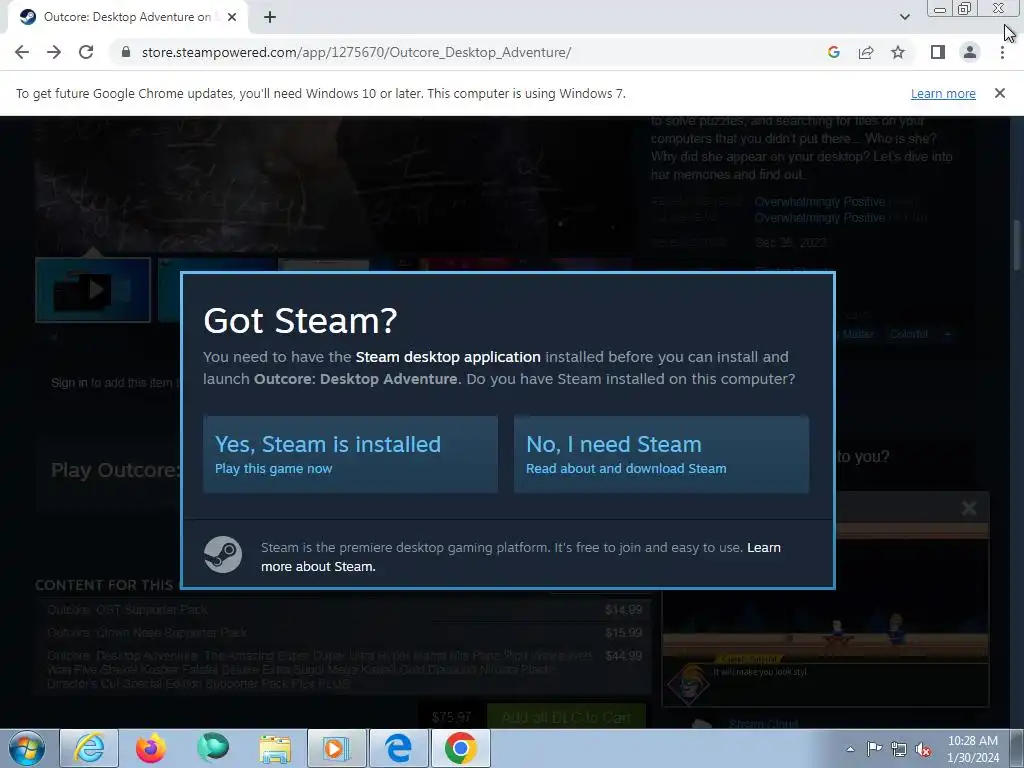Click the page vertical scrollbar
The height and width of the screenshot is (768, 1024).
click(x=1017, y=245)
